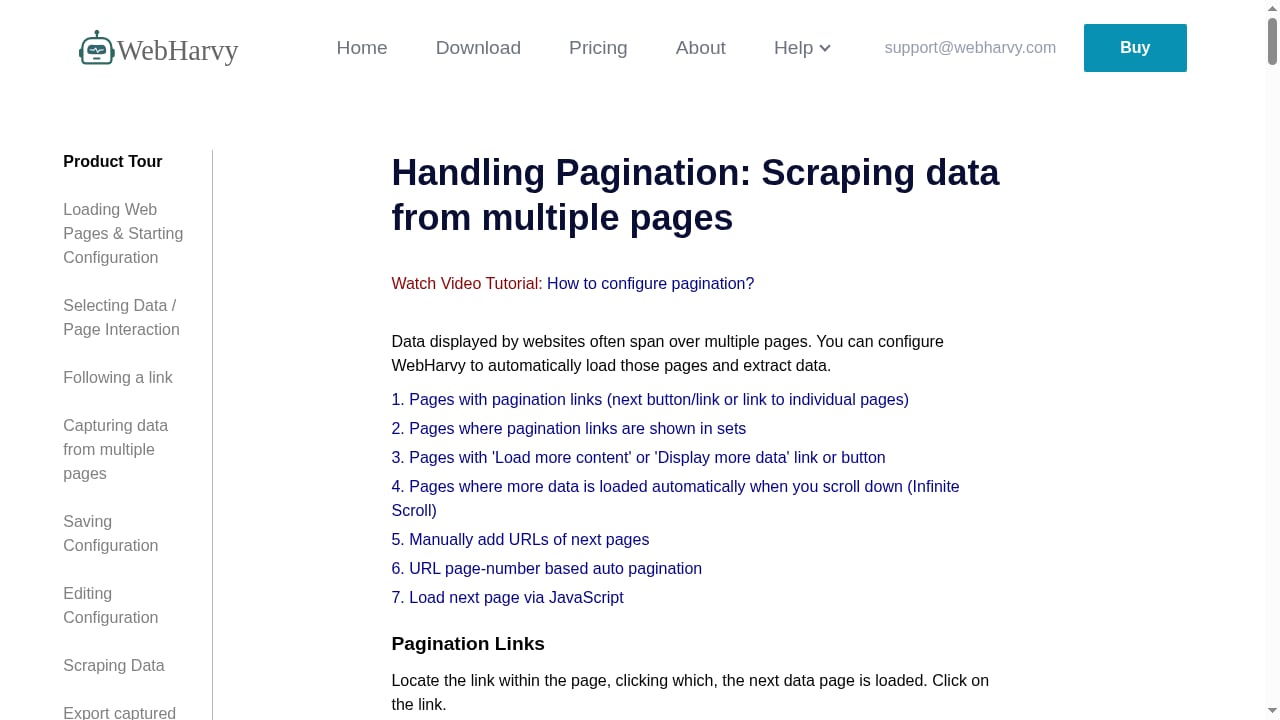Click the Buy button

coord(1135,48)
